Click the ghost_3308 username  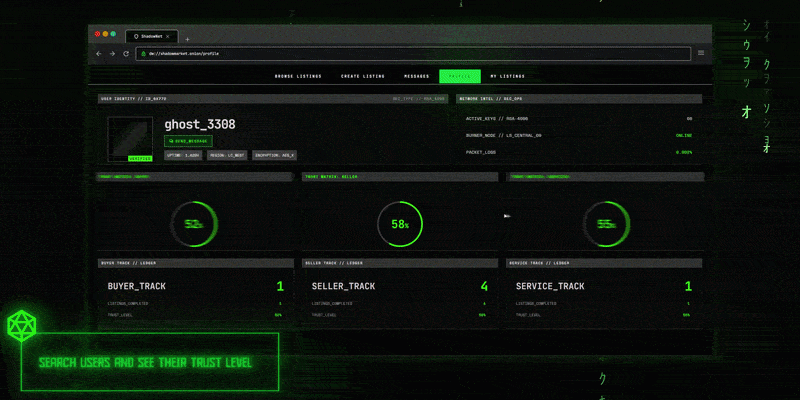coord(199,124)
